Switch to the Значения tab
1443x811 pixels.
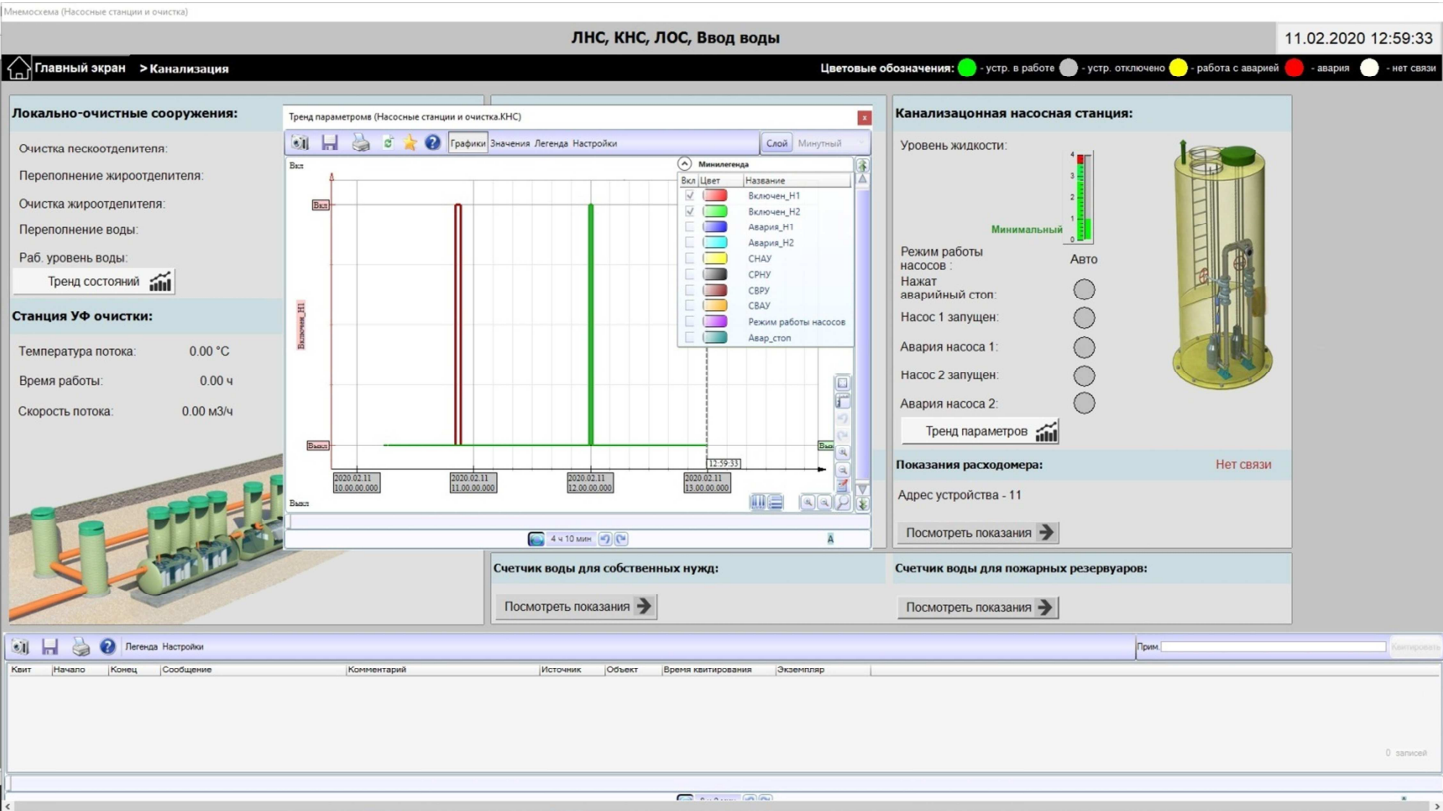[510, 143]
